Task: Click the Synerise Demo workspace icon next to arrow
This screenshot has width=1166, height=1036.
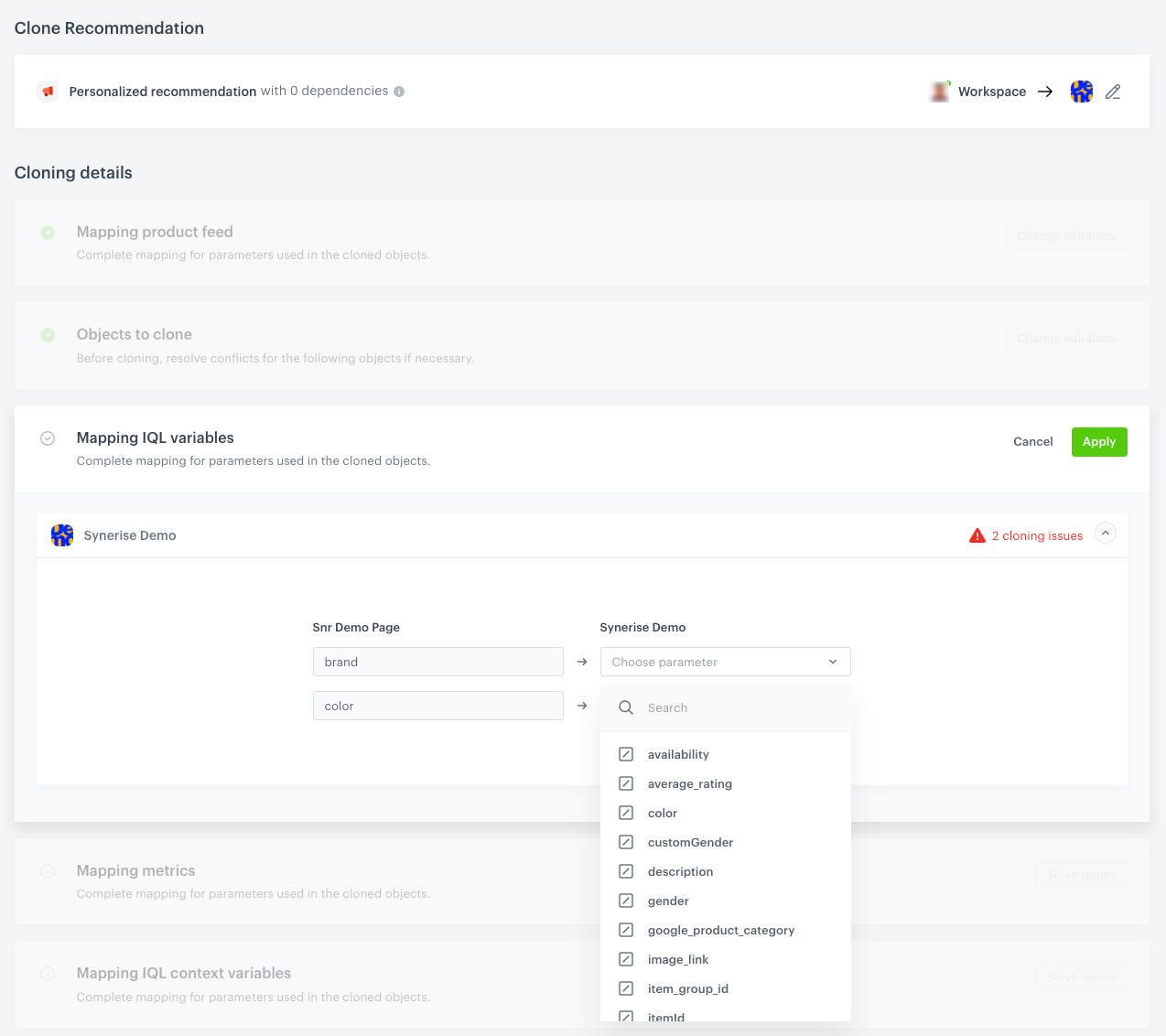Action: [x=1081, y=91]
